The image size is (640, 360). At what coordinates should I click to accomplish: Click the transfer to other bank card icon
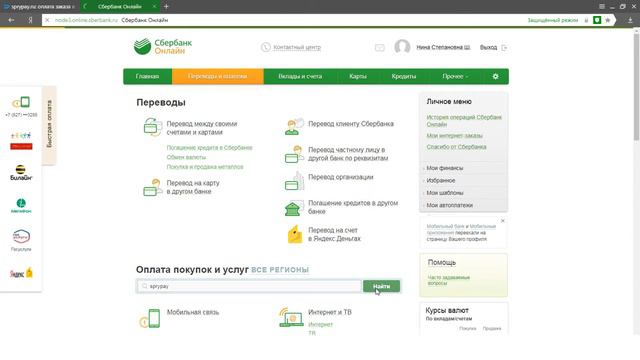coord(152,187)
